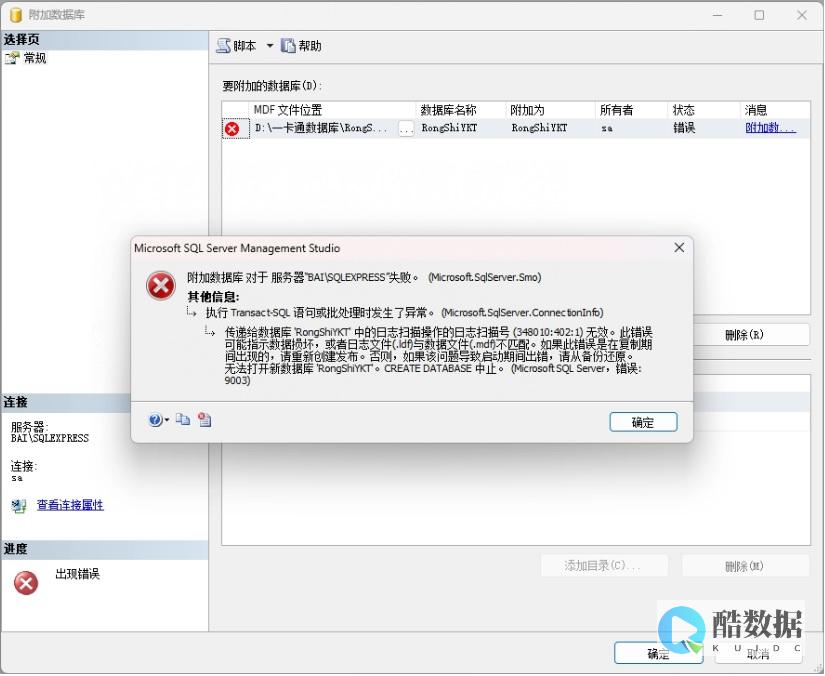Copy the error message text icon
Viewport: 825px width, 676px height.
click(183, 419)
